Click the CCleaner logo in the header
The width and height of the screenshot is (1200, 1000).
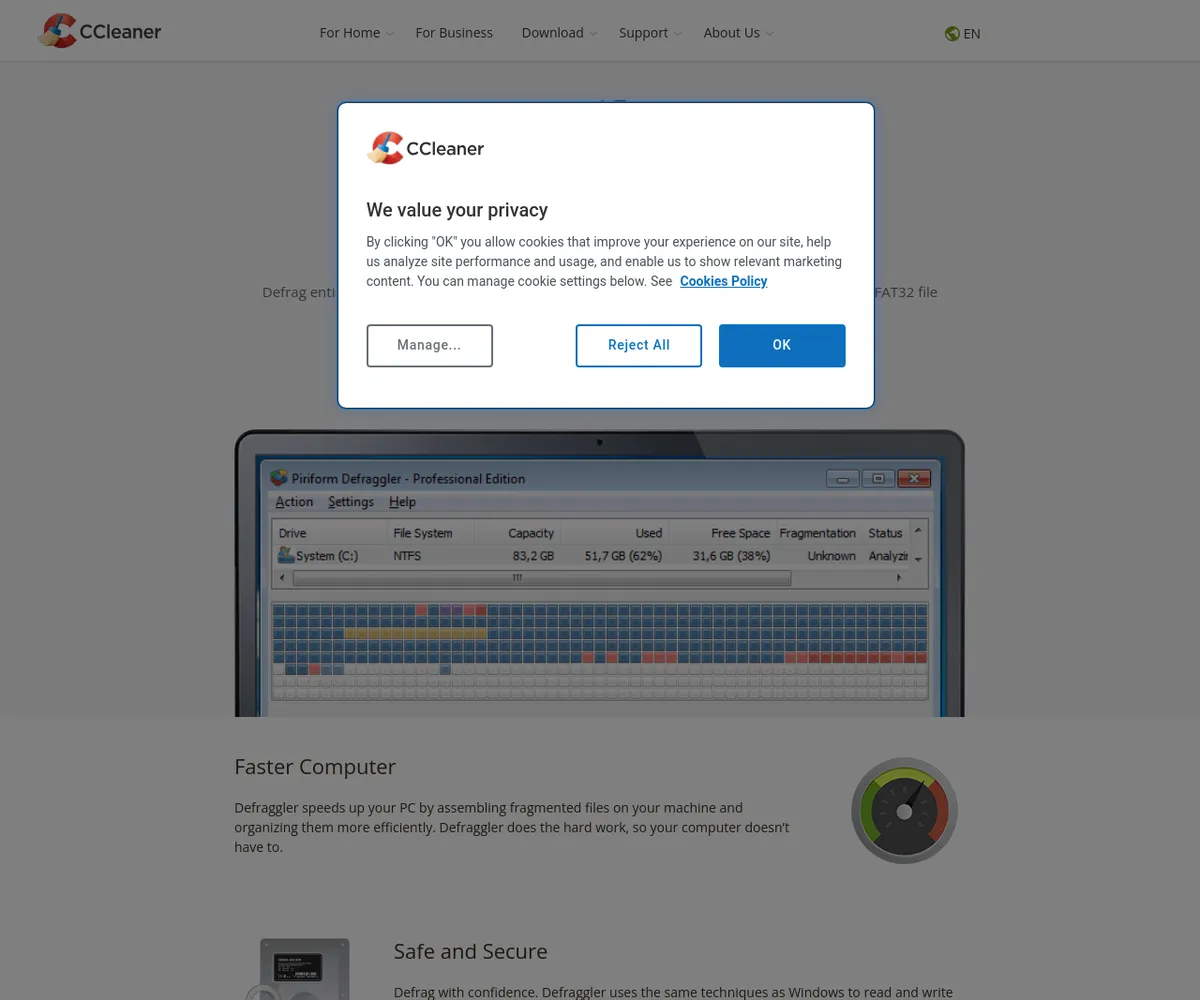tap(100, 32)
